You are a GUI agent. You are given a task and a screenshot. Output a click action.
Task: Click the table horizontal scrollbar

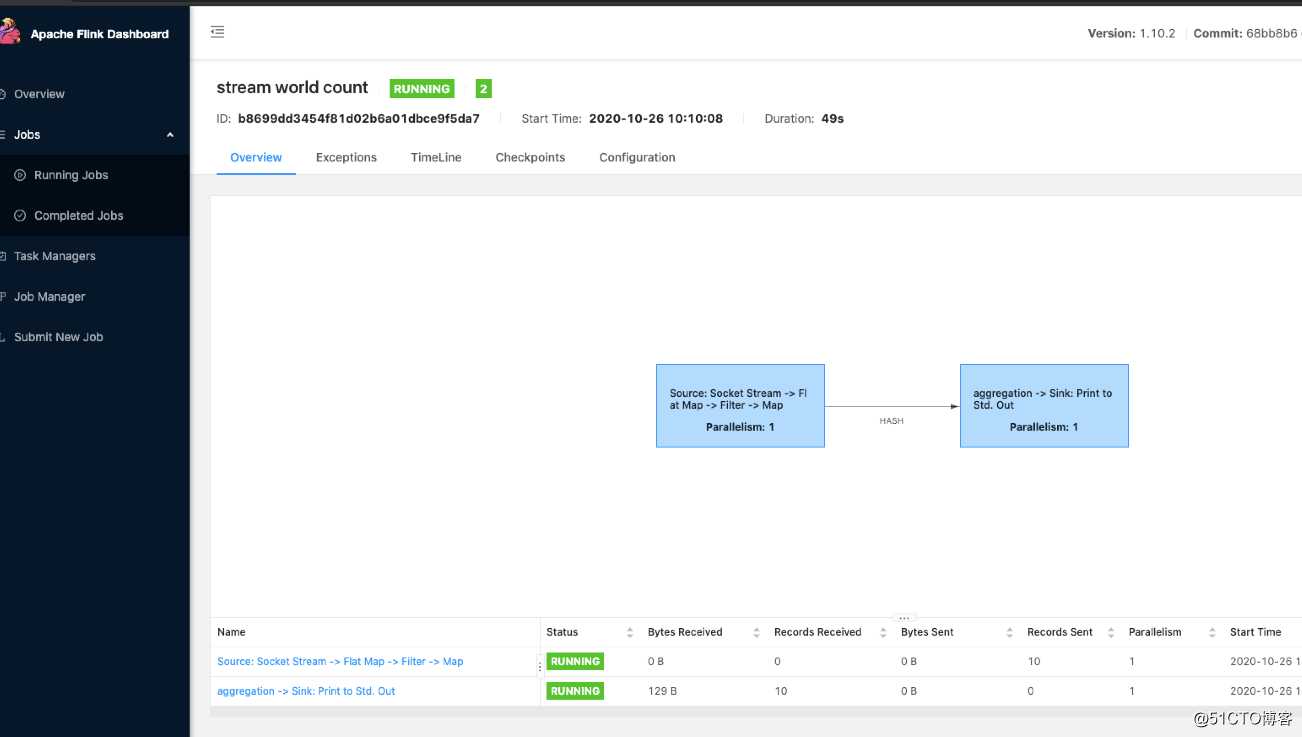point(756,711)
